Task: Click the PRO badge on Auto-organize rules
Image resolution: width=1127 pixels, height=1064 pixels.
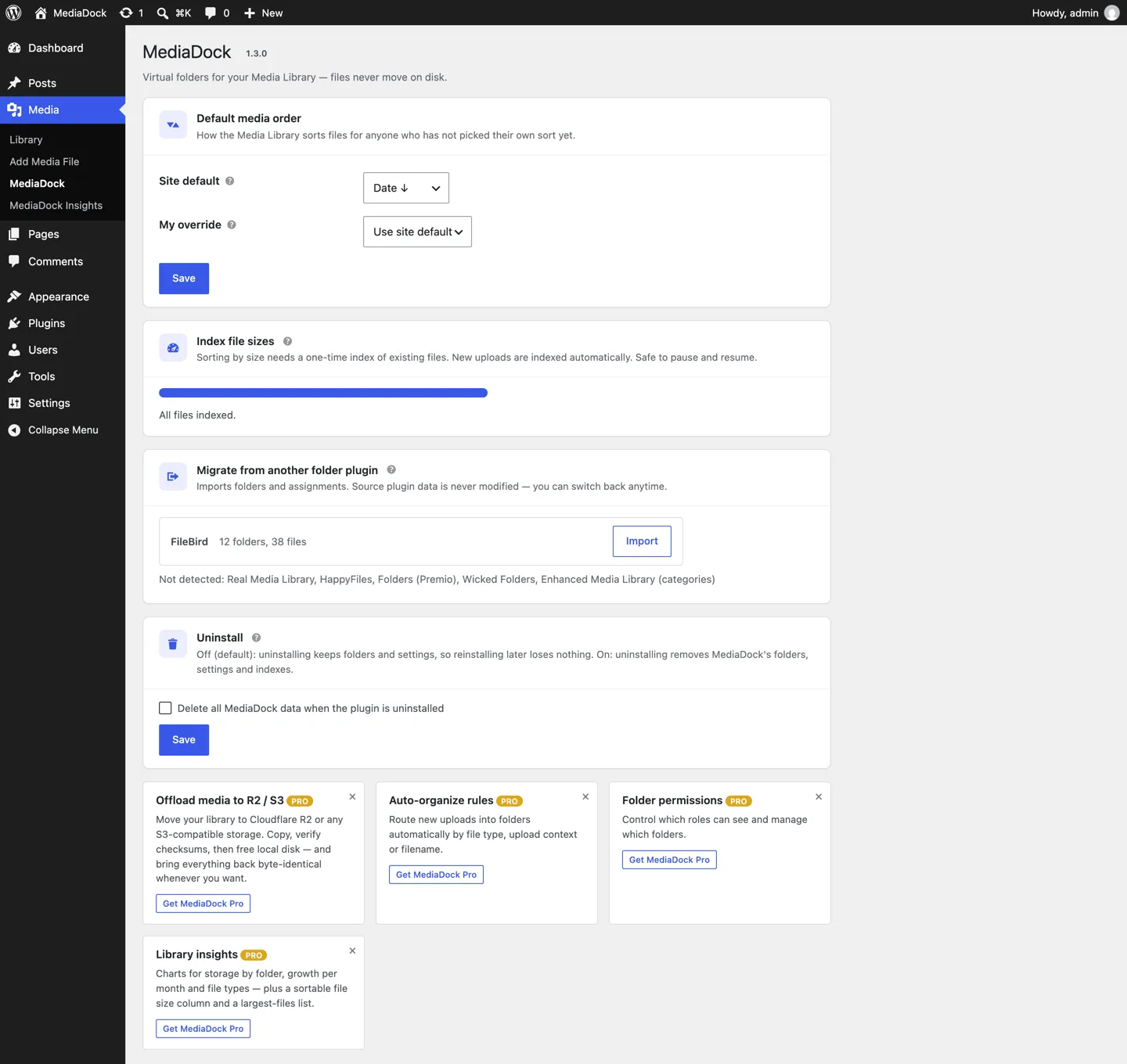Action: point(509,801)
